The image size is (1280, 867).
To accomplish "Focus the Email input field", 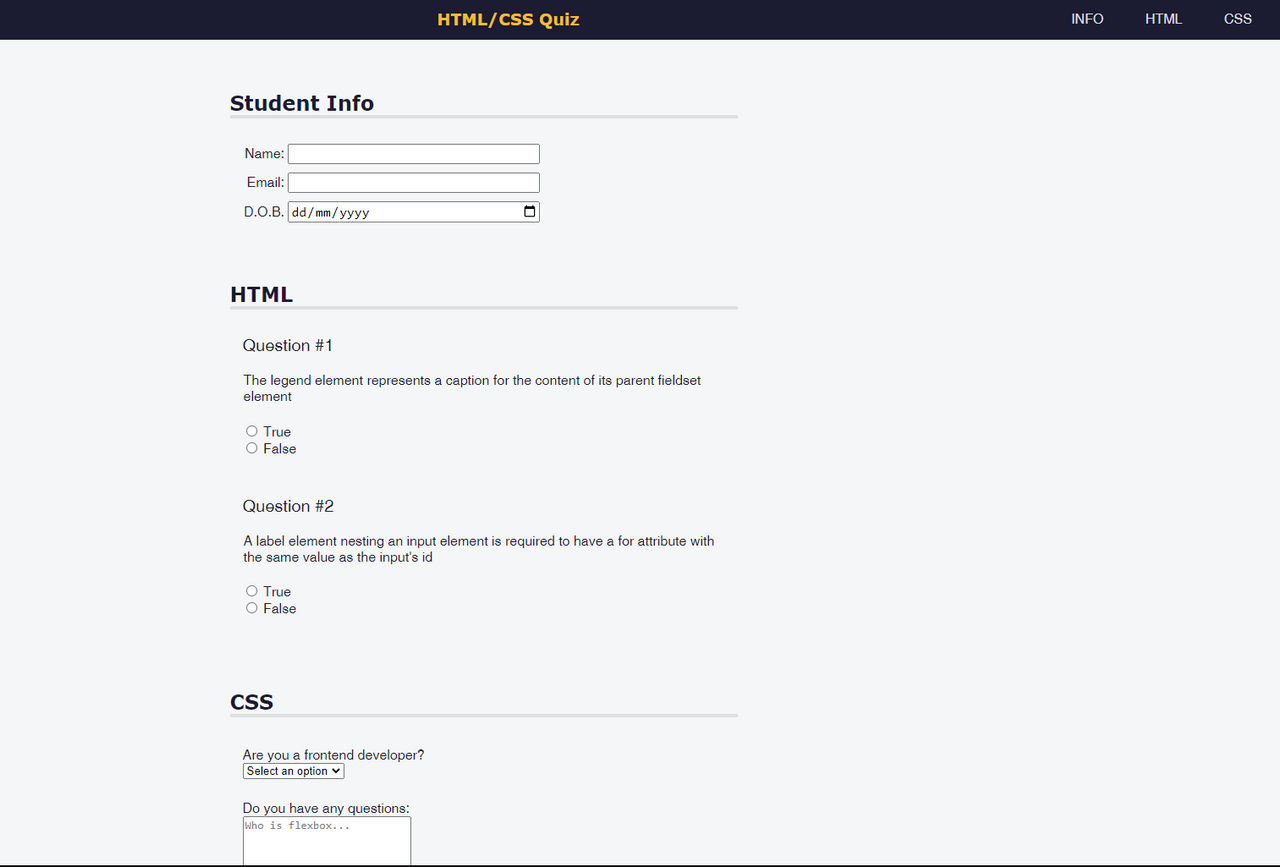I will point(413,182).
